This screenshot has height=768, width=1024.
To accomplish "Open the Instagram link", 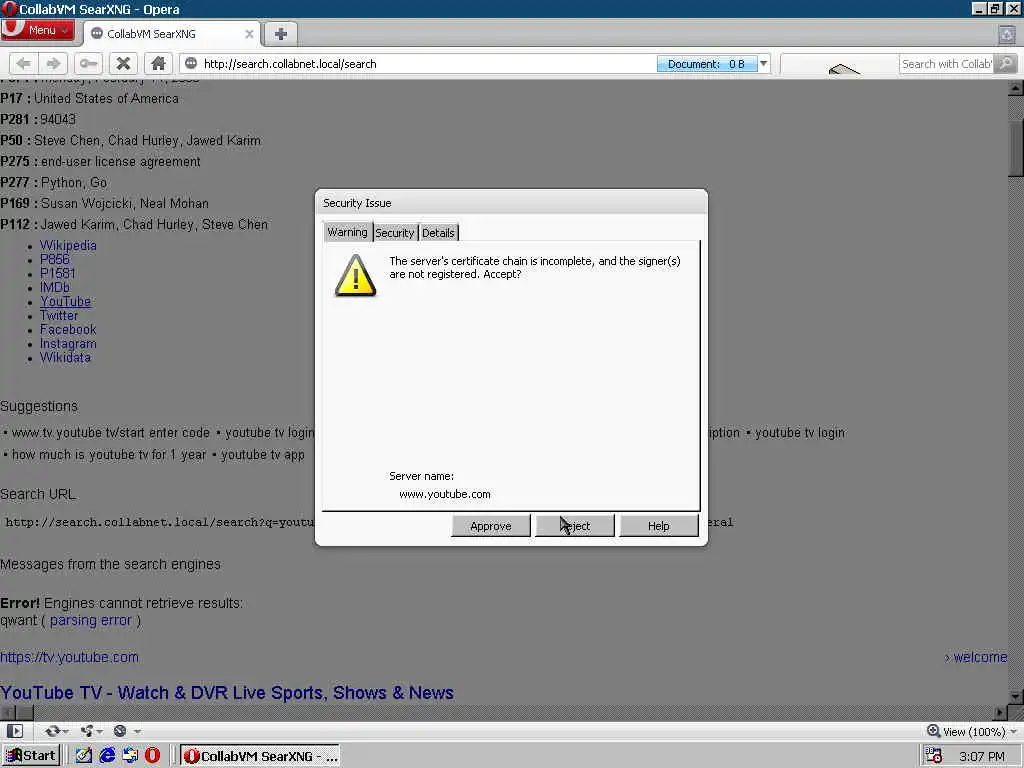I will click(x=68, y=344).
